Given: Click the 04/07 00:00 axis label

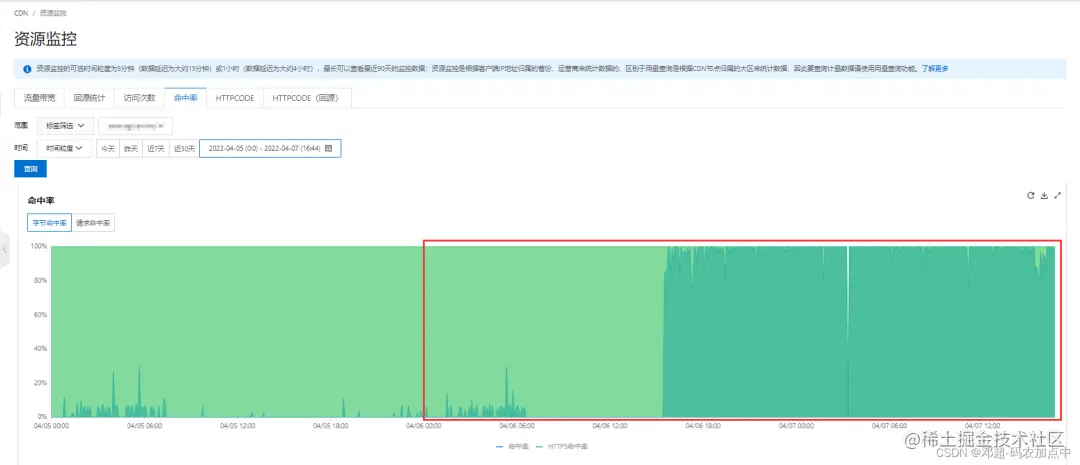Looking at the screenshot, I should click(x=796, y=426).
